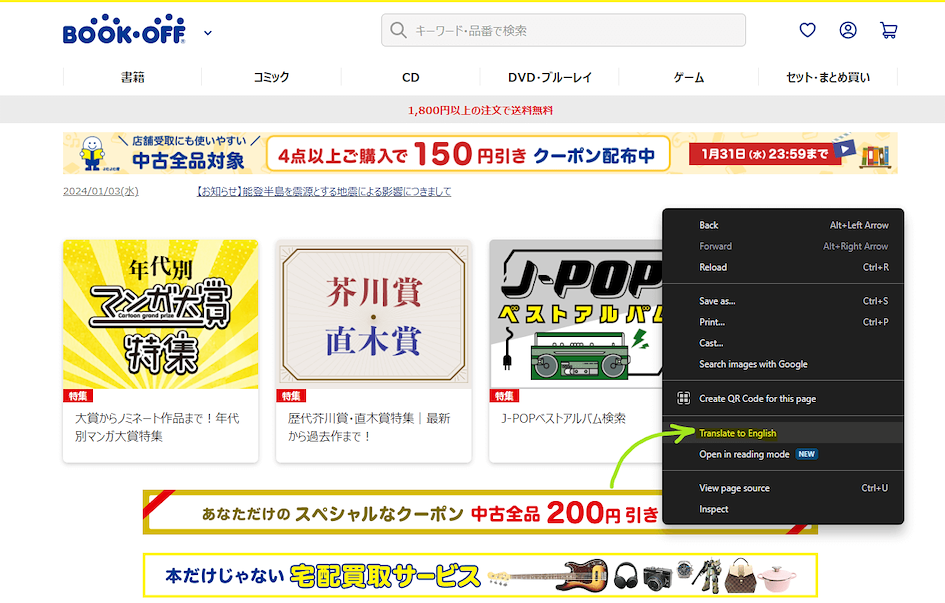Select the CD category tab

(x=410, y=77)
